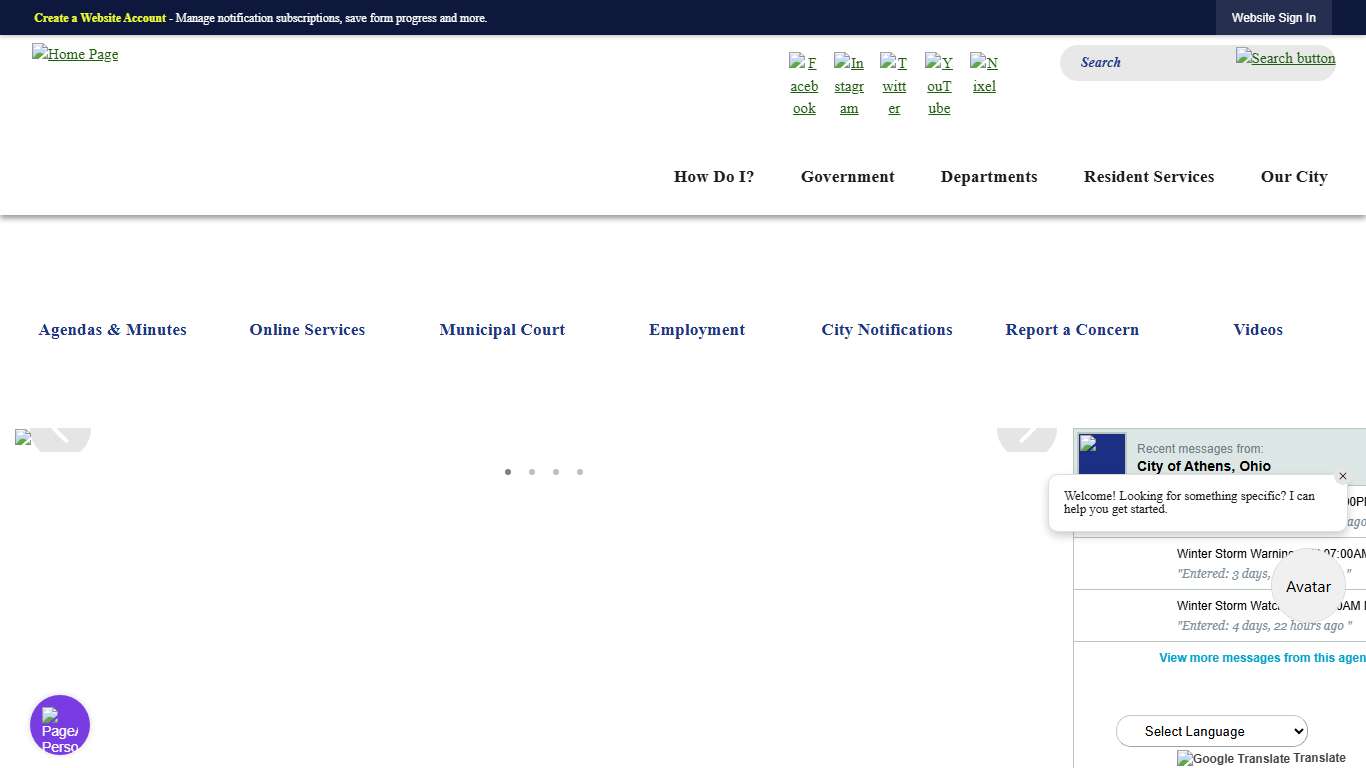Close the welcome chat popup
The image size is (1366, 768).
[x=1343, y=477]
